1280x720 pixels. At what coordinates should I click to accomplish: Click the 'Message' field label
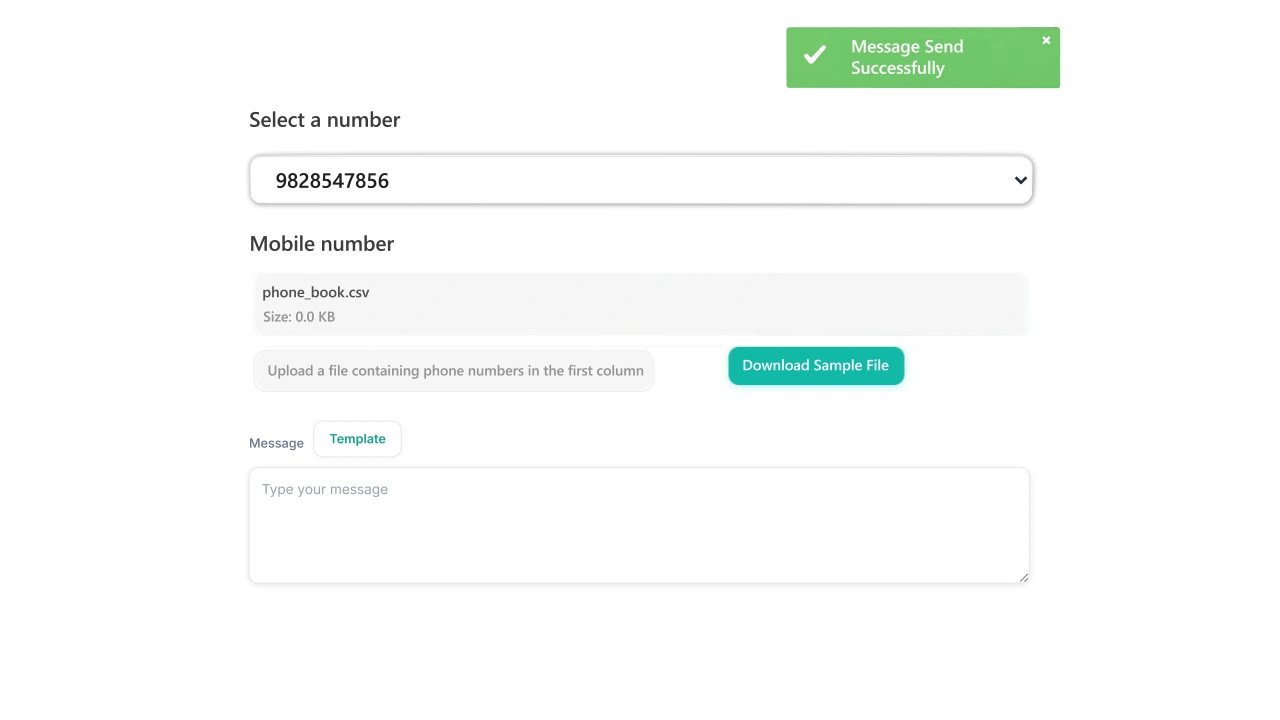pyautogui.click(x=276, y=443)
